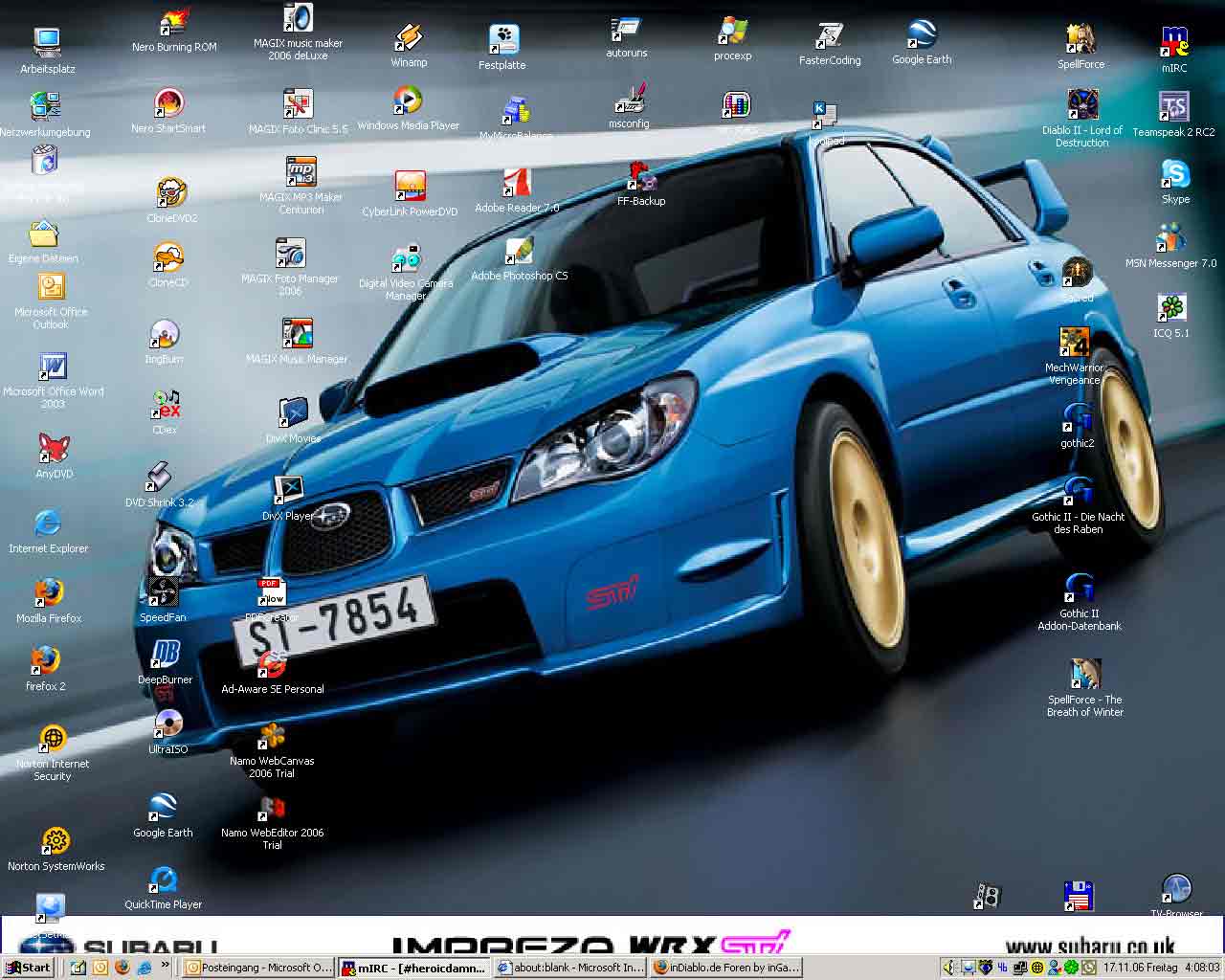The width and height of the screenshot is (1225, 980).
Task: Launch gothic2 shortcut
Action: [x=1078, y=418]
